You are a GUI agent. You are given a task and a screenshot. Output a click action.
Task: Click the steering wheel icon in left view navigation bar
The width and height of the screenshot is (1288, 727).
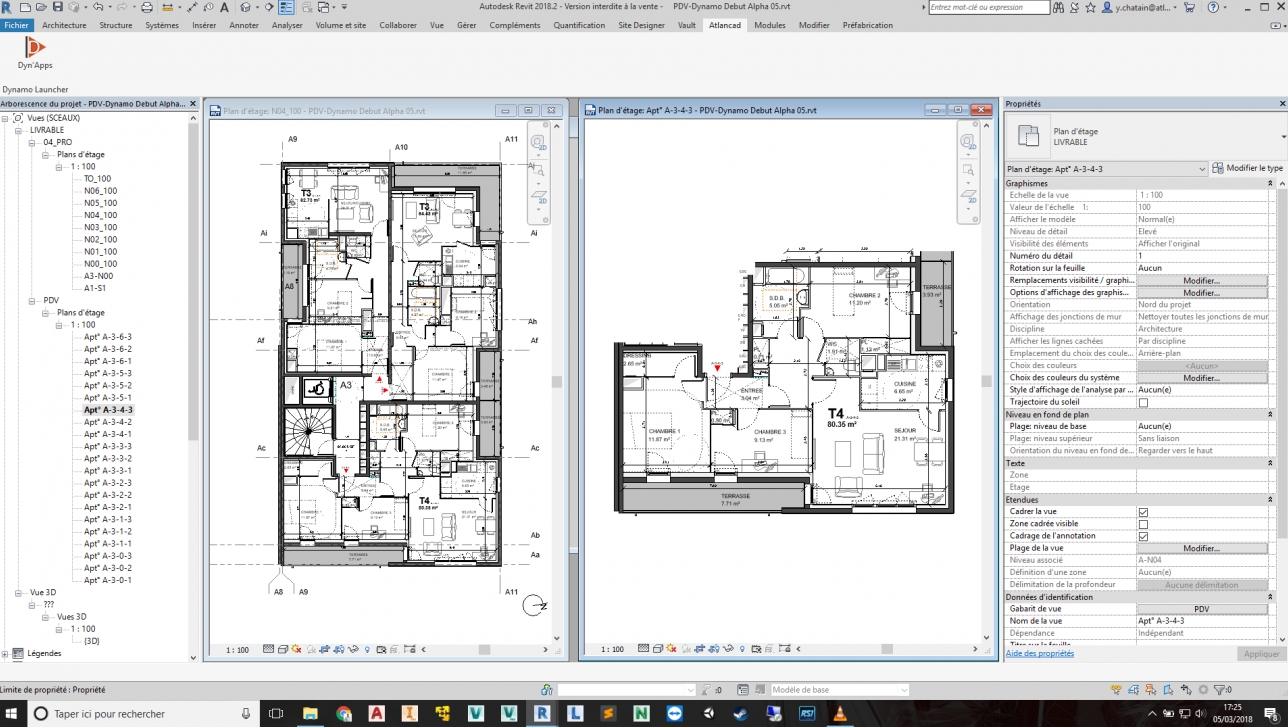[537, 142]
